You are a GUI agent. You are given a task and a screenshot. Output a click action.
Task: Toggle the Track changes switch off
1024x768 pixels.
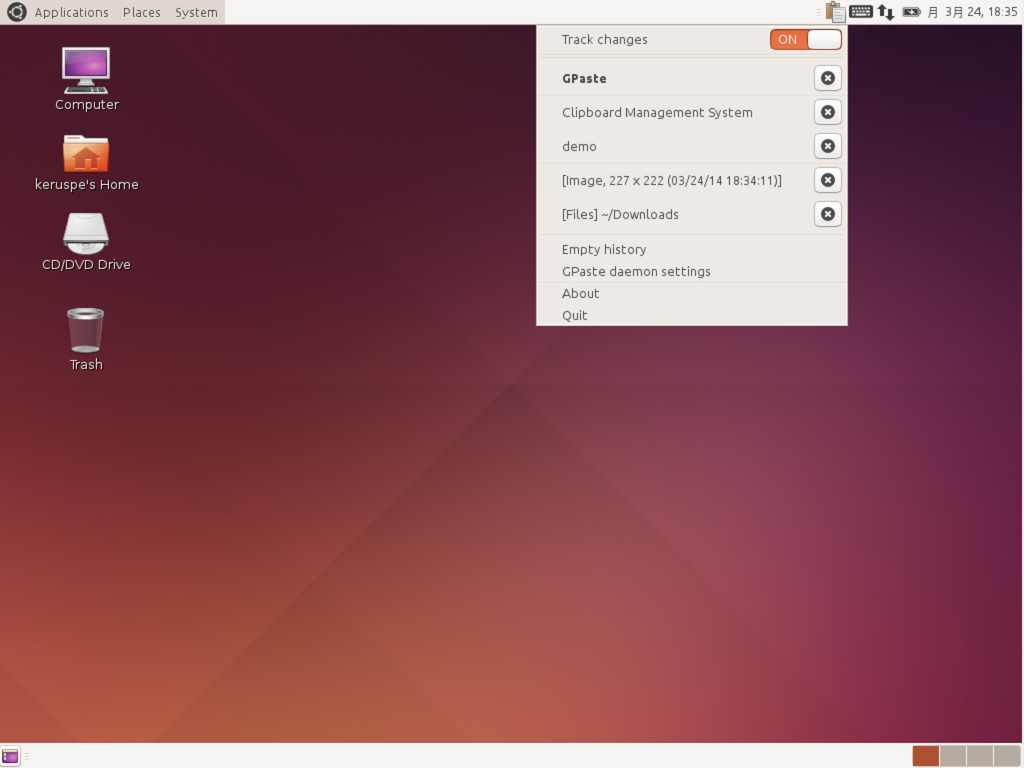click(805, 39)
